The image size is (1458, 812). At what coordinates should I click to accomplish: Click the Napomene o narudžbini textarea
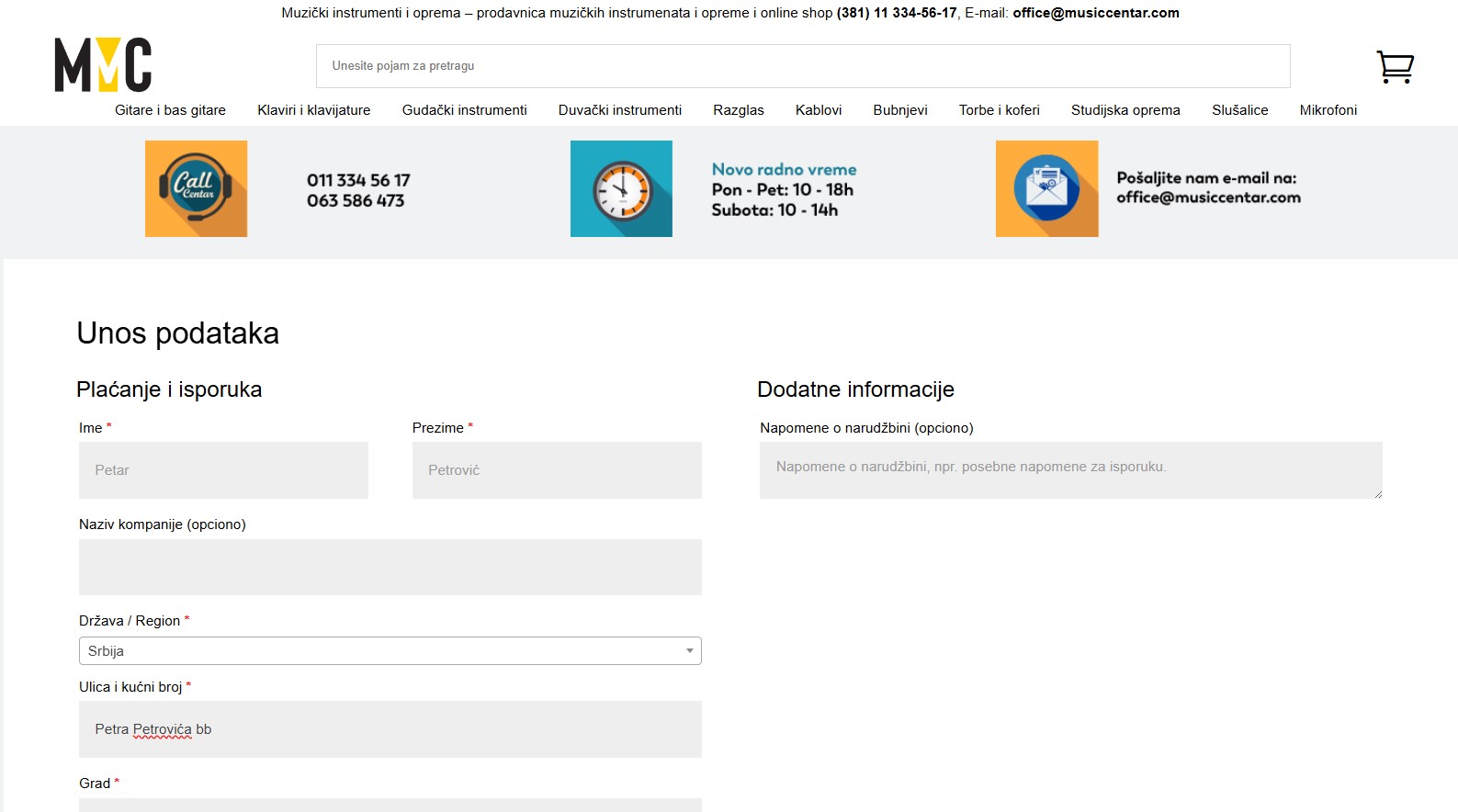(1070, 470)
